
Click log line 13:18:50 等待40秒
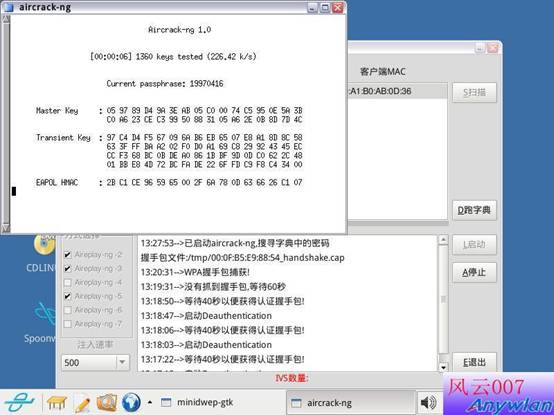pyautogui.click(x=223, y=301)
